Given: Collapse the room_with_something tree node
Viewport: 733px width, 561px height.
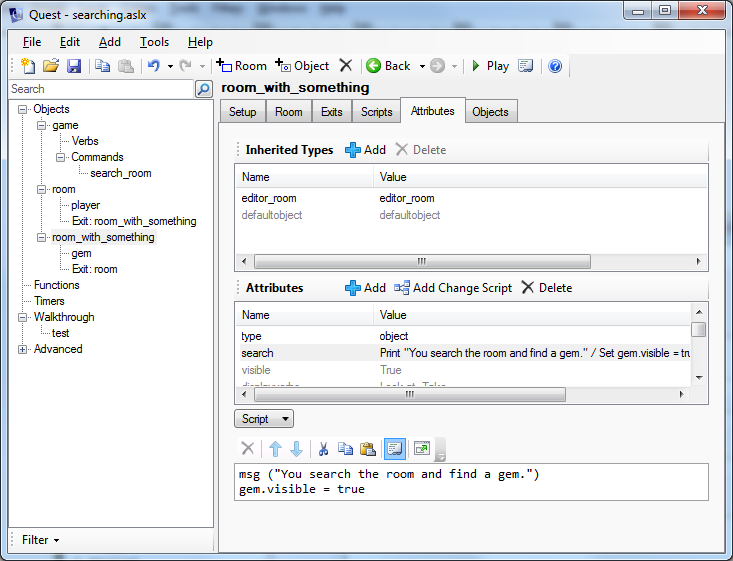Looking at the screenshot, I should pos(42,237).
